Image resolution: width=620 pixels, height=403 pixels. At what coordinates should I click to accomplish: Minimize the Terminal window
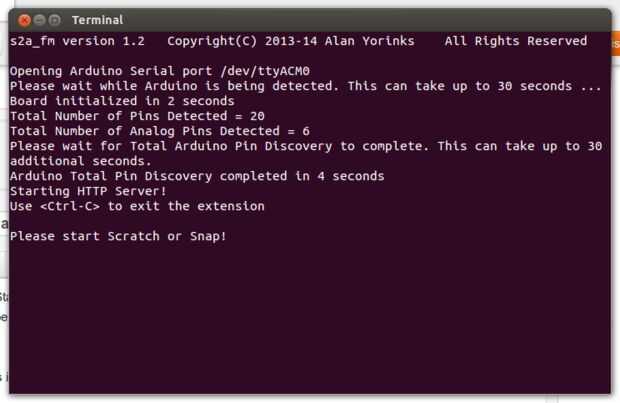click(x=40, y=20)
